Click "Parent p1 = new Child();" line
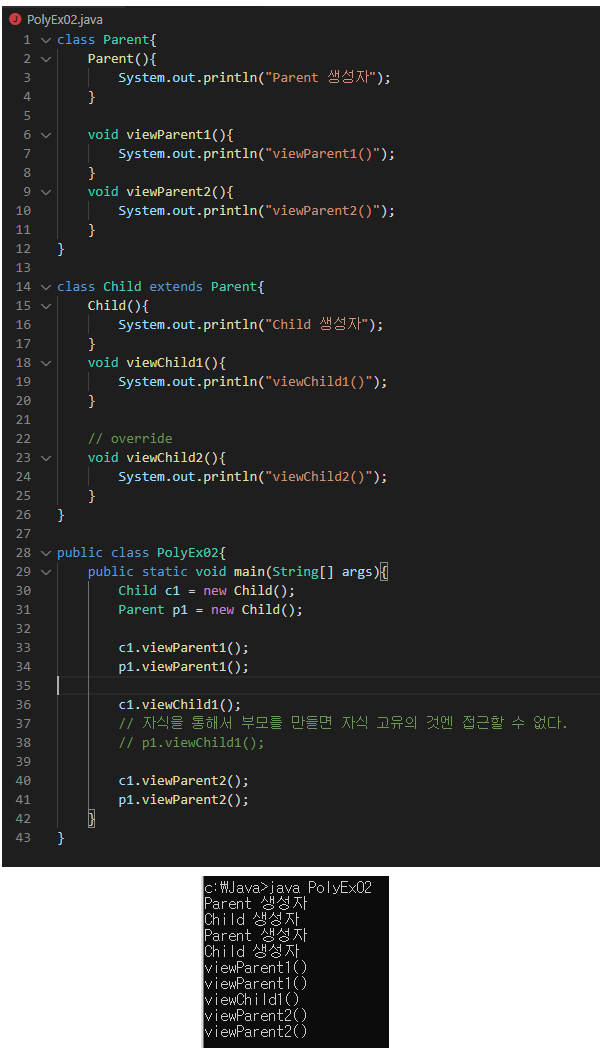 pos(210,609)
